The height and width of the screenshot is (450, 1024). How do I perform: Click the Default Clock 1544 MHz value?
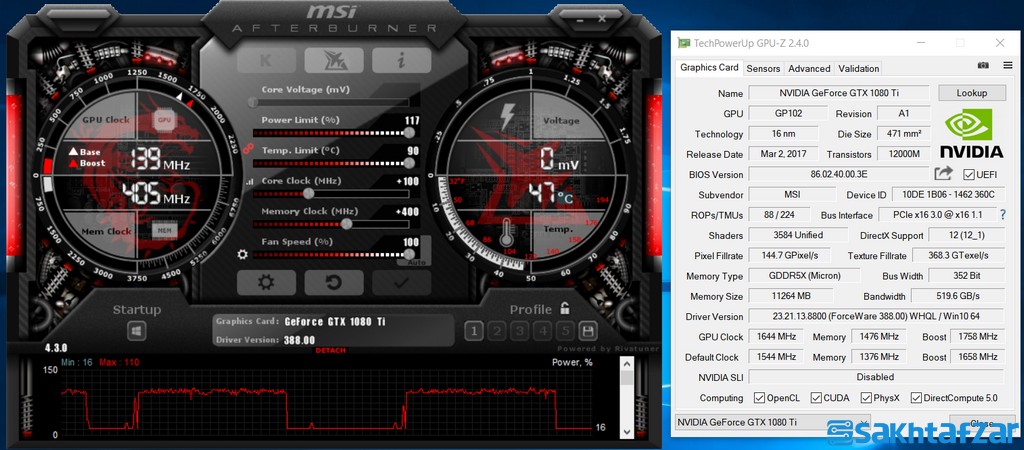[776, 357]
